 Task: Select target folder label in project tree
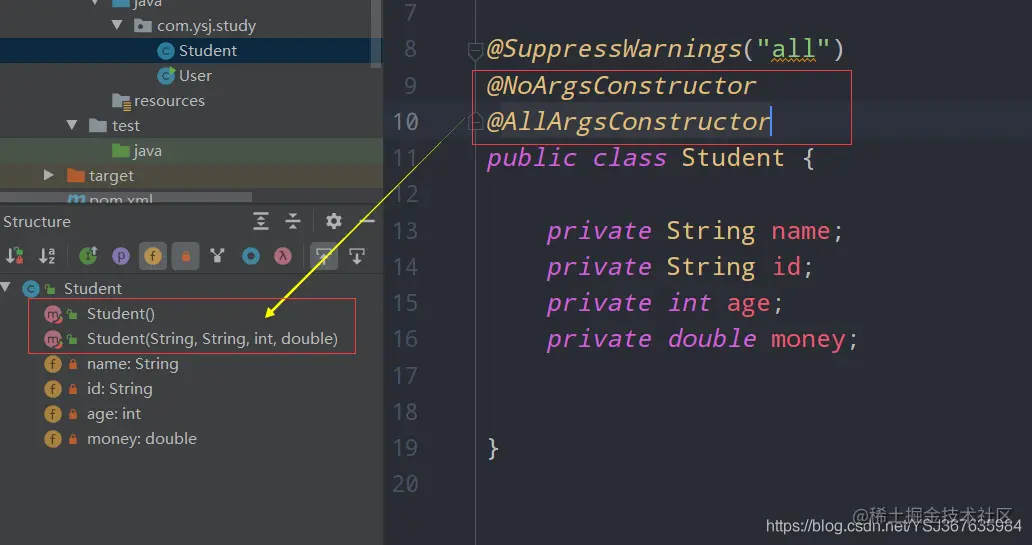(x=111, y=176)
